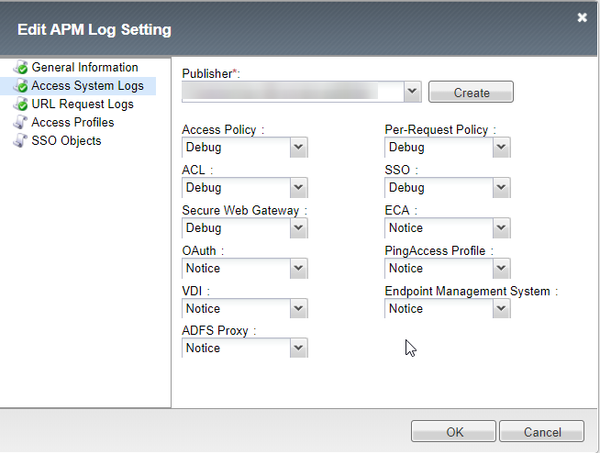Expand the Per-Request Policy log level dropdown

pos(501,148)
